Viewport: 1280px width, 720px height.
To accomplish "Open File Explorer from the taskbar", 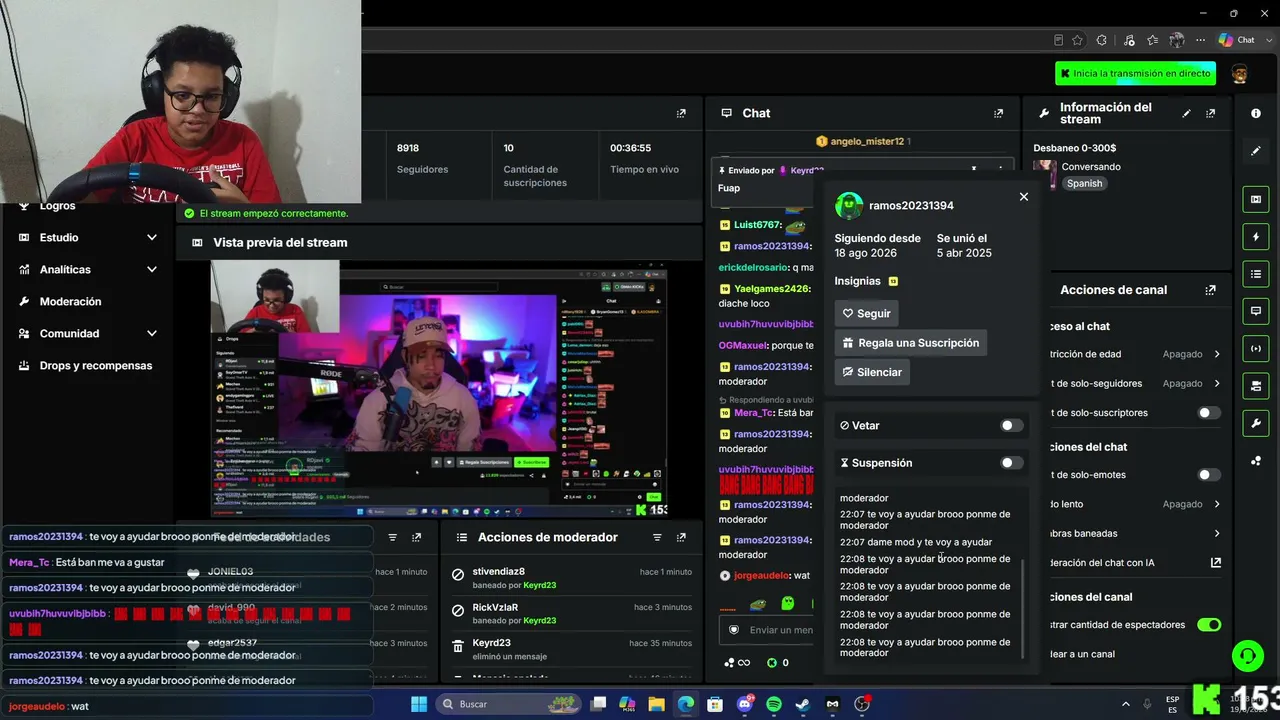I will [x=657, y=704].
